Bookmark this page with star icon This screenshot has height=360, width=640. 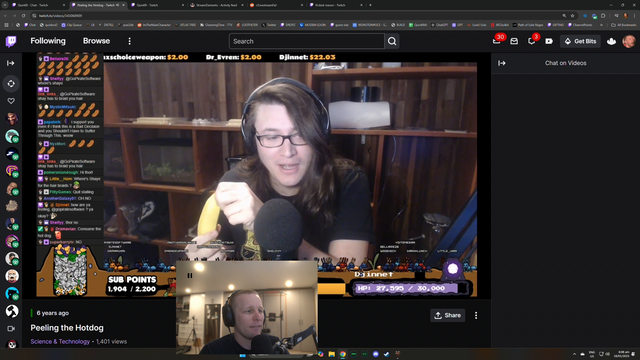click(x=572, y=16)
